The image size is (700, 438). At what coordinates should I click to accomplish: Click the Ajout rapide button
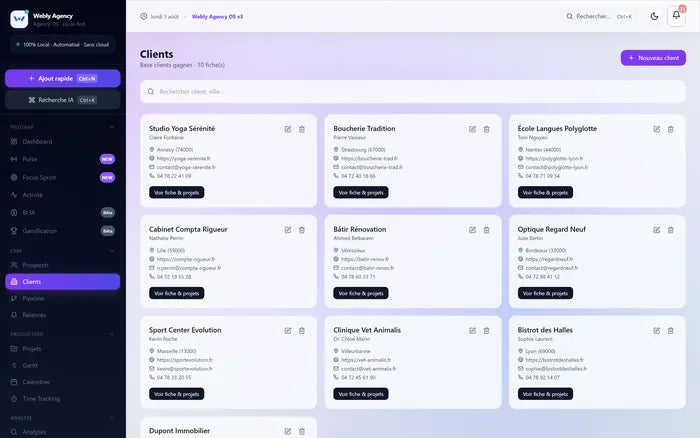62,79
